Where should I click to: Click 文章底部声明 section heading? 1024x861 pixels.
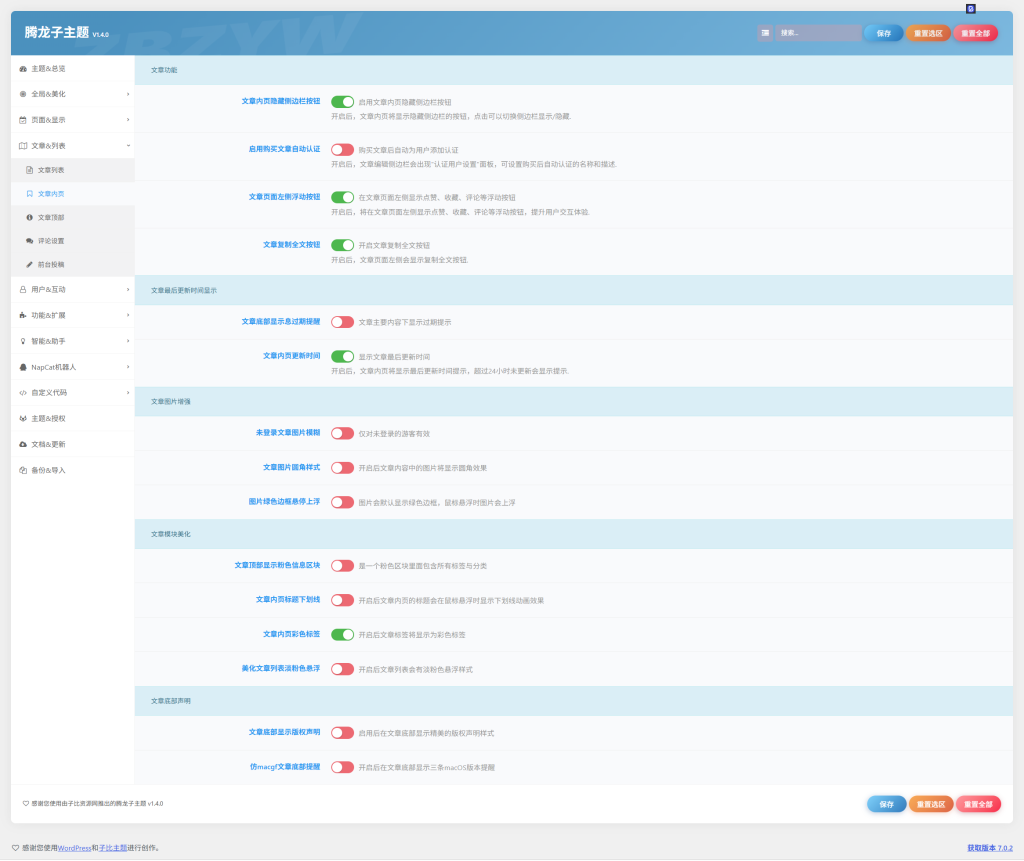pos(171,702)
